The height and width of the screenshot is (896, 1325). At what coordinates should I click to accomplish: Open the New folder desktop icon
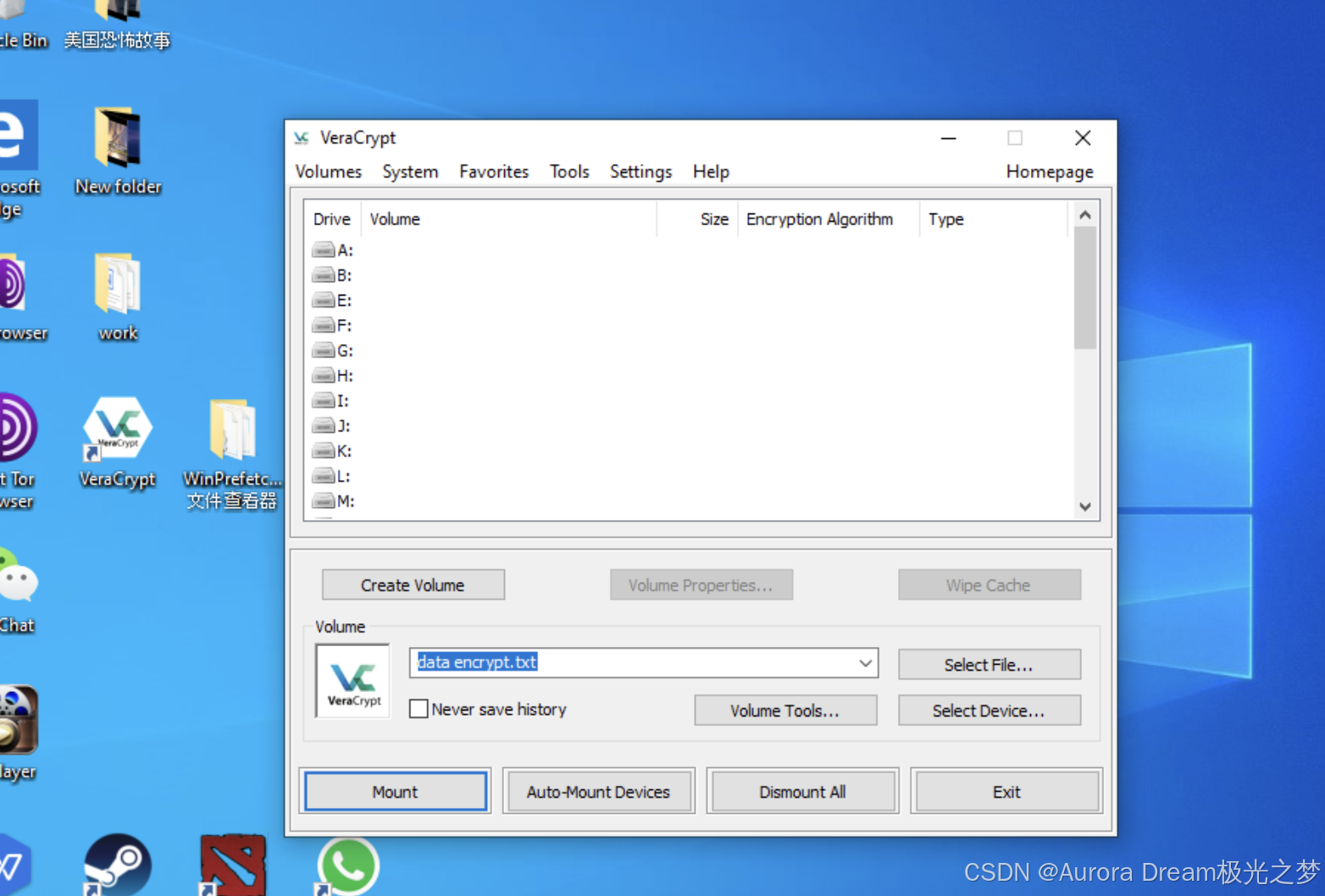(118, 151)
